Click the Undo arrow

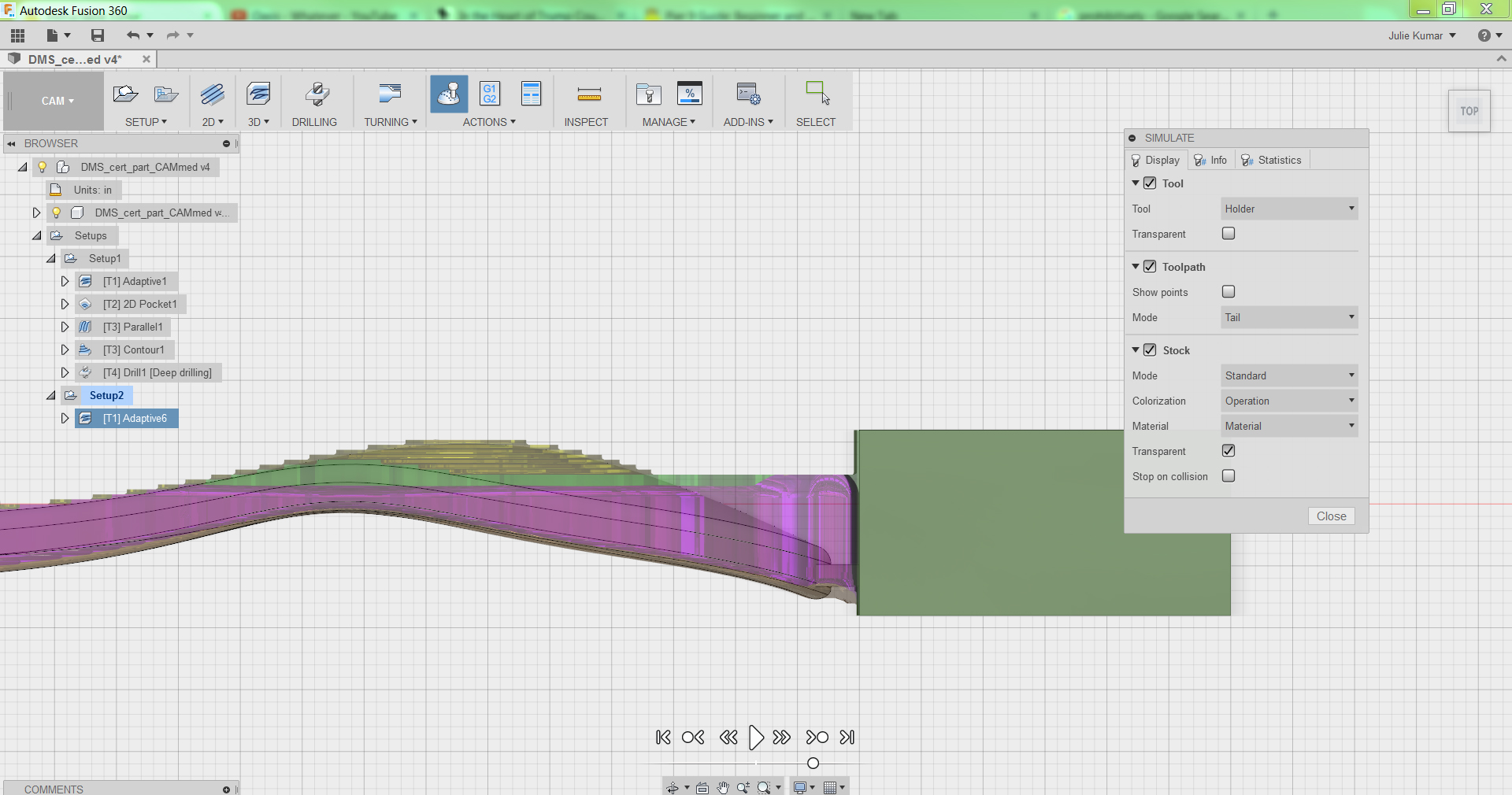point(133,35)
